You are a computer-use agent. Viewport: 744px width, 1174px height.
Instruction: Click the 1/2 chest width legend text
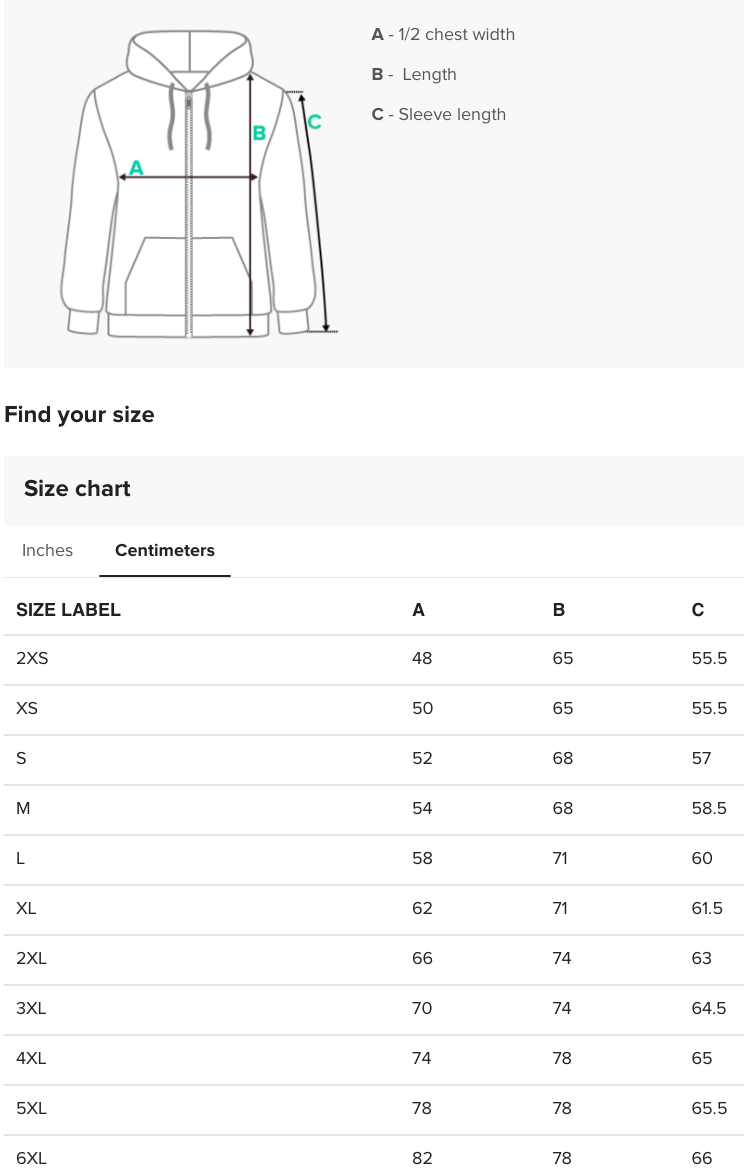tap(456, 35)
